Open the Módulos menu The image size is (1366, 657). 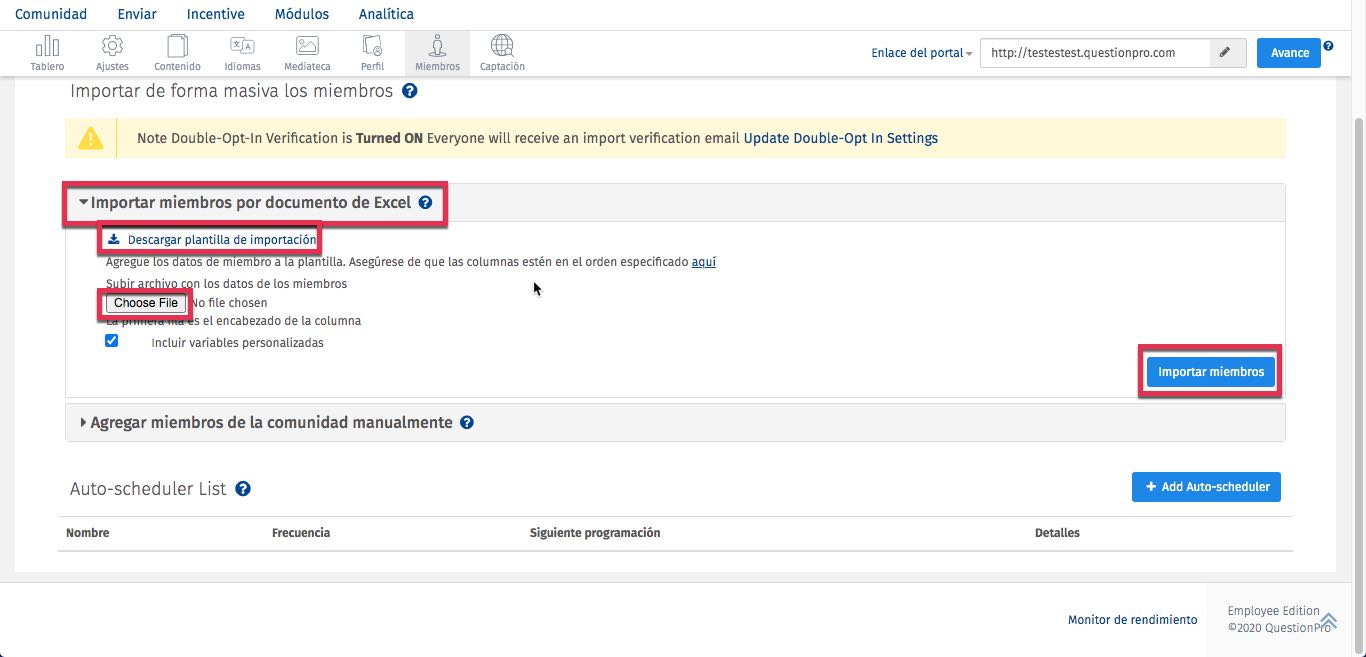[x=303, y=14]
